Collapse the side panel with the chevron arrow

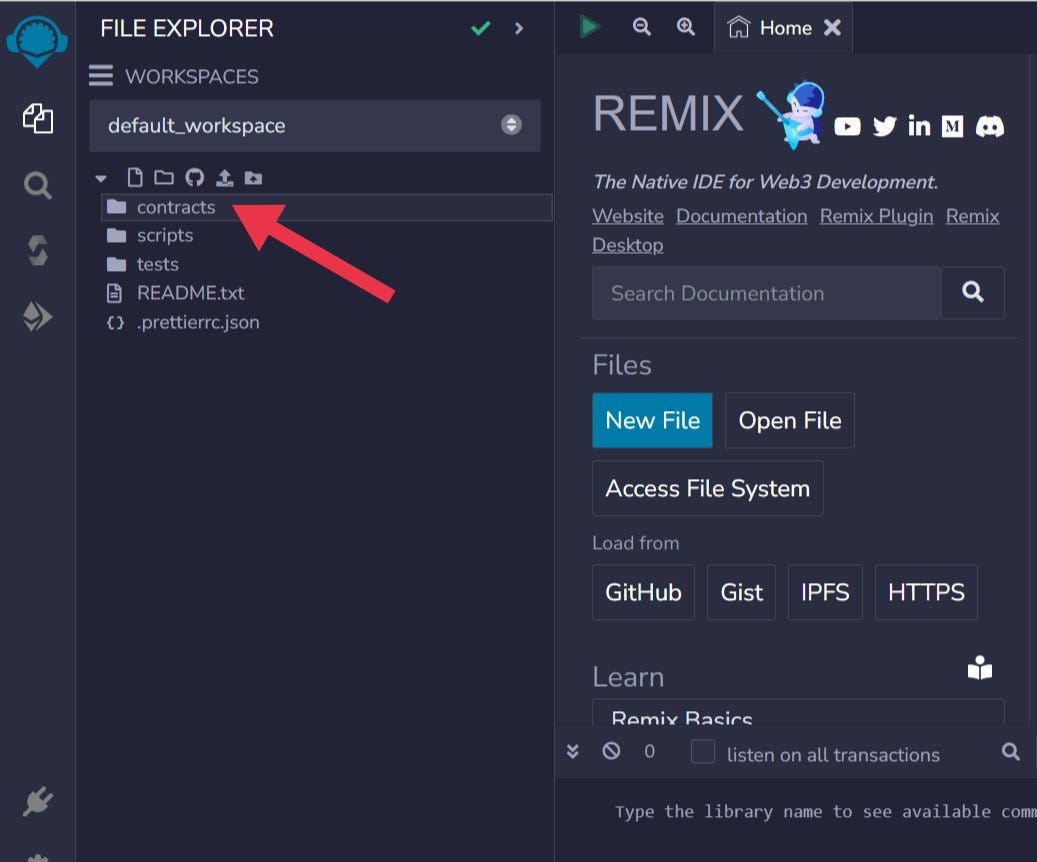(519, 28)
